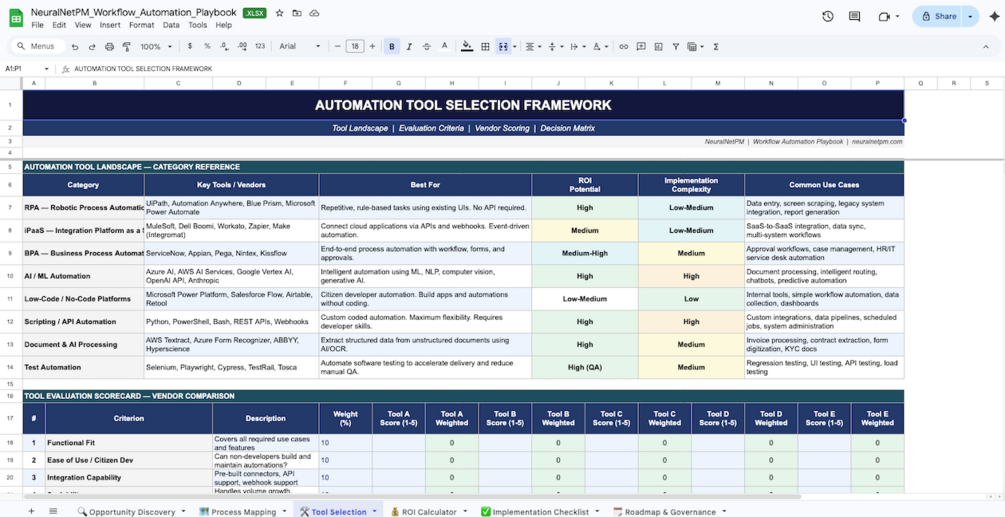Open text rotation dropdown
Viewport: 1005px width, 517px height.
pyautogui.click(x=600, y=47)
